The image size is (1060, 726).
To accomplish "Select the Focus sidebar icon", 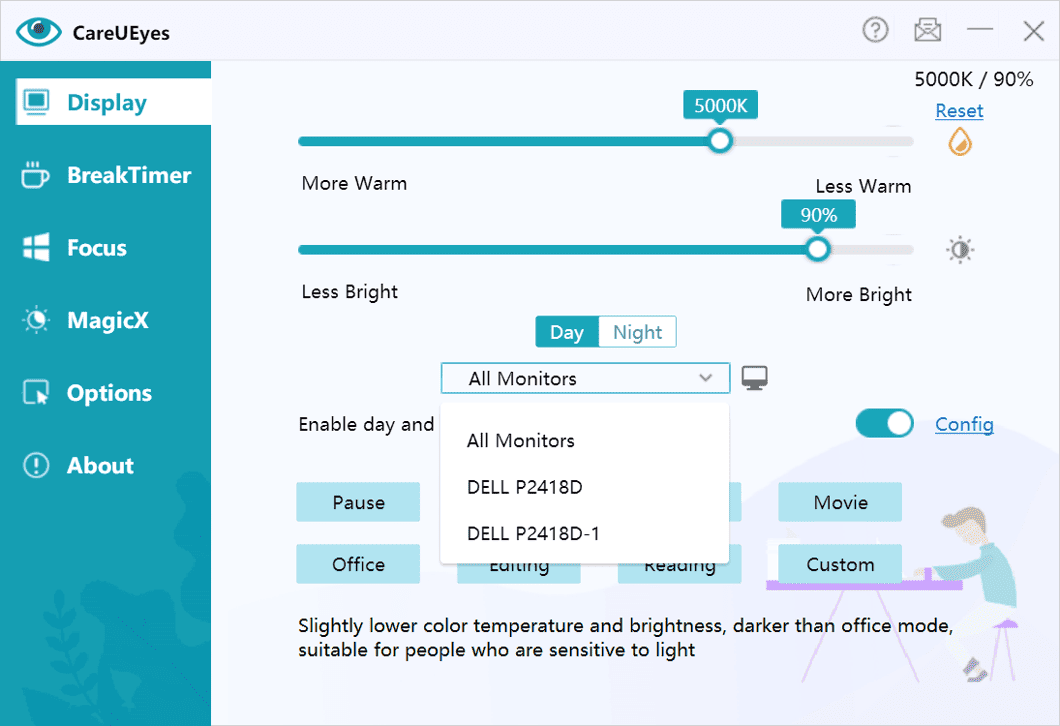I will [x=96, y=247].
